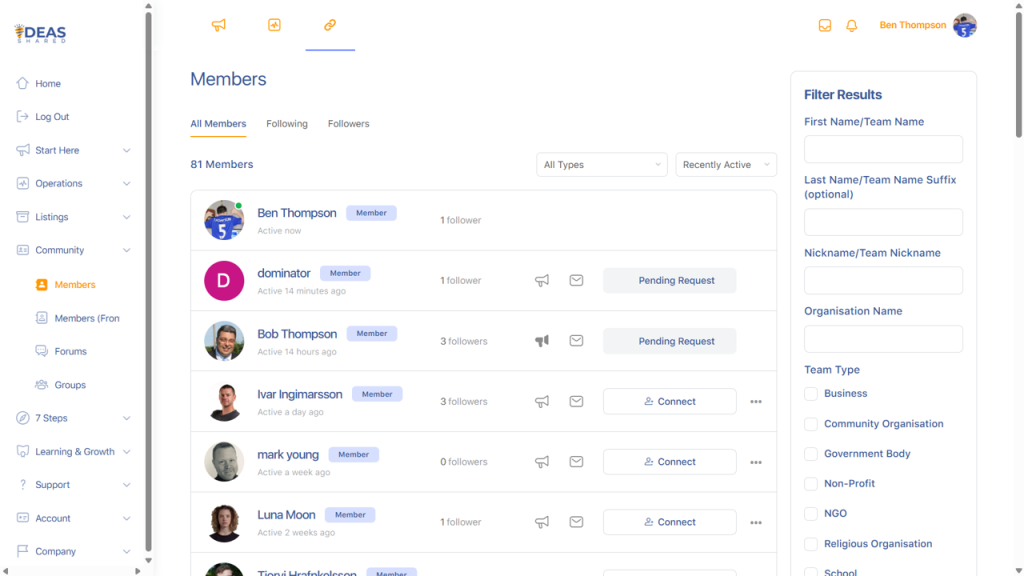Click the page vertical scrollbar thumb
The image size is (1024, 576).
click(x=1019, y=75)
